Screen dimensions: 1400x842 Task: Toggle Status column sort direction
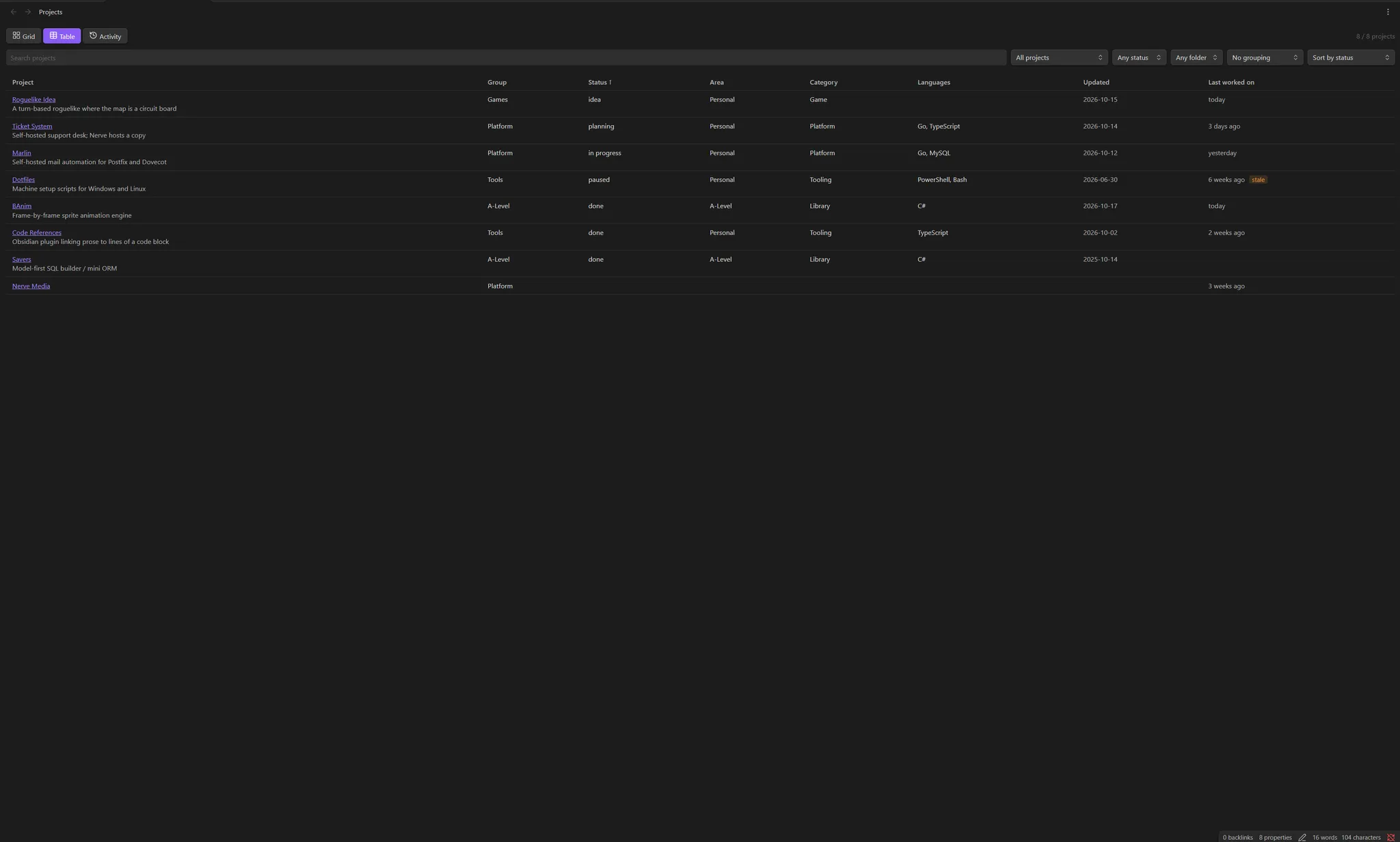pos(600,83)
